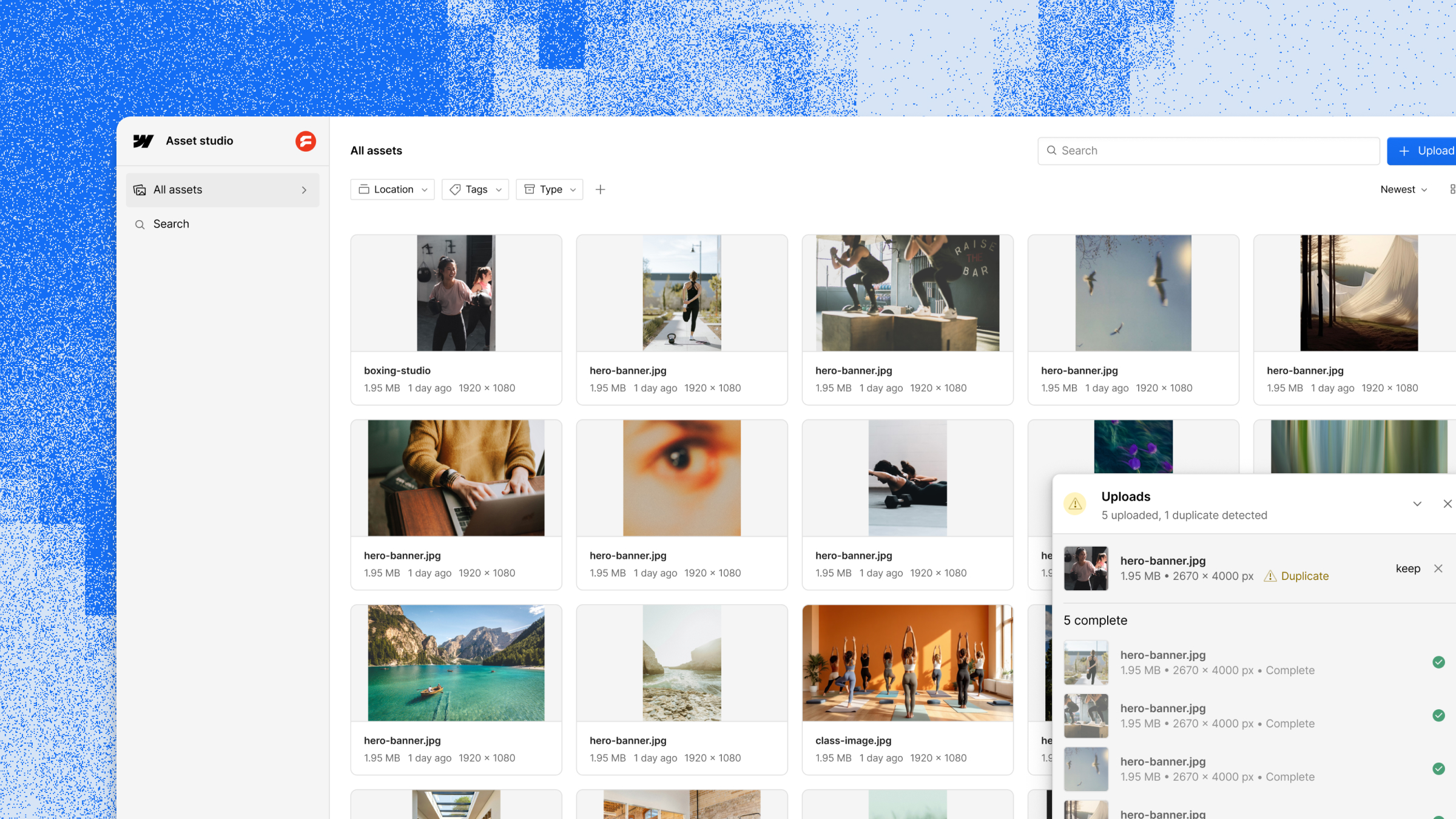
Task: Focus the top Search input field
Action: point(1208,150)
